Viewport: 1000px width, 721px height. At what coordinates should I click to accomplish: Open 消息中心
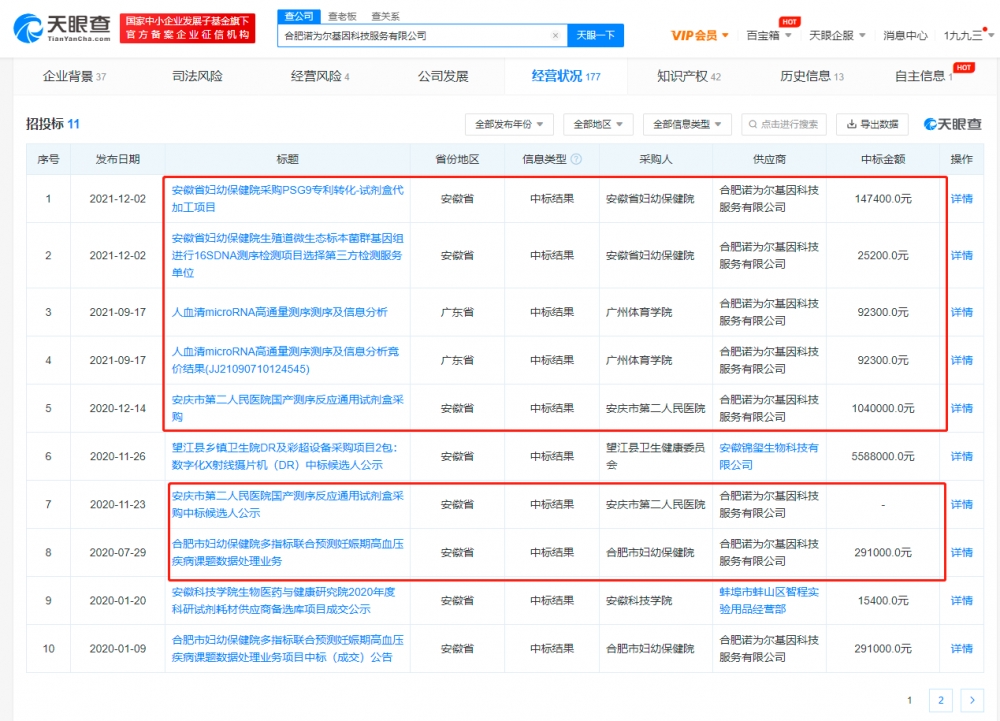pyautogui.click(x=905, y=36)
